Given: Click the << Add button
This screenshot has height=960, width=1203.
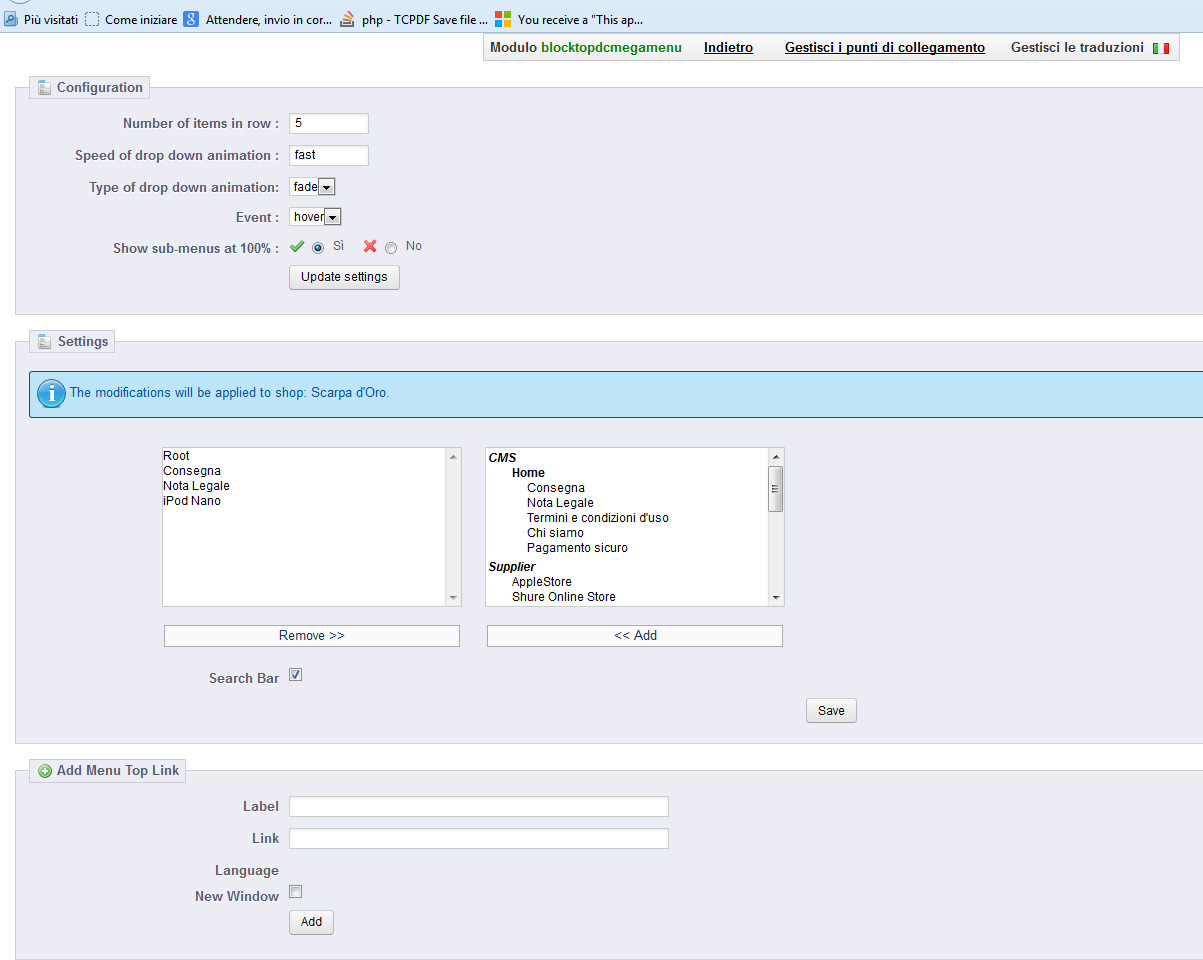Looking at the screenshot, I should 635,636.
